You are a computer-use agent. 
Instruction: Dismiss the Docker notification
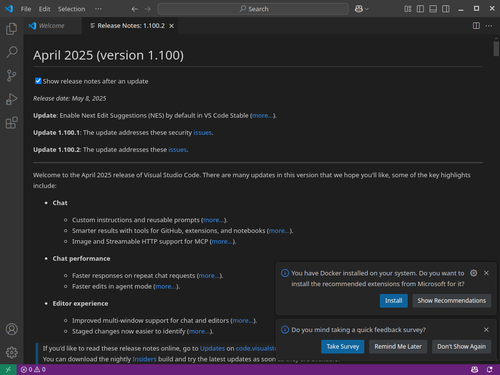tap(486, 273)
